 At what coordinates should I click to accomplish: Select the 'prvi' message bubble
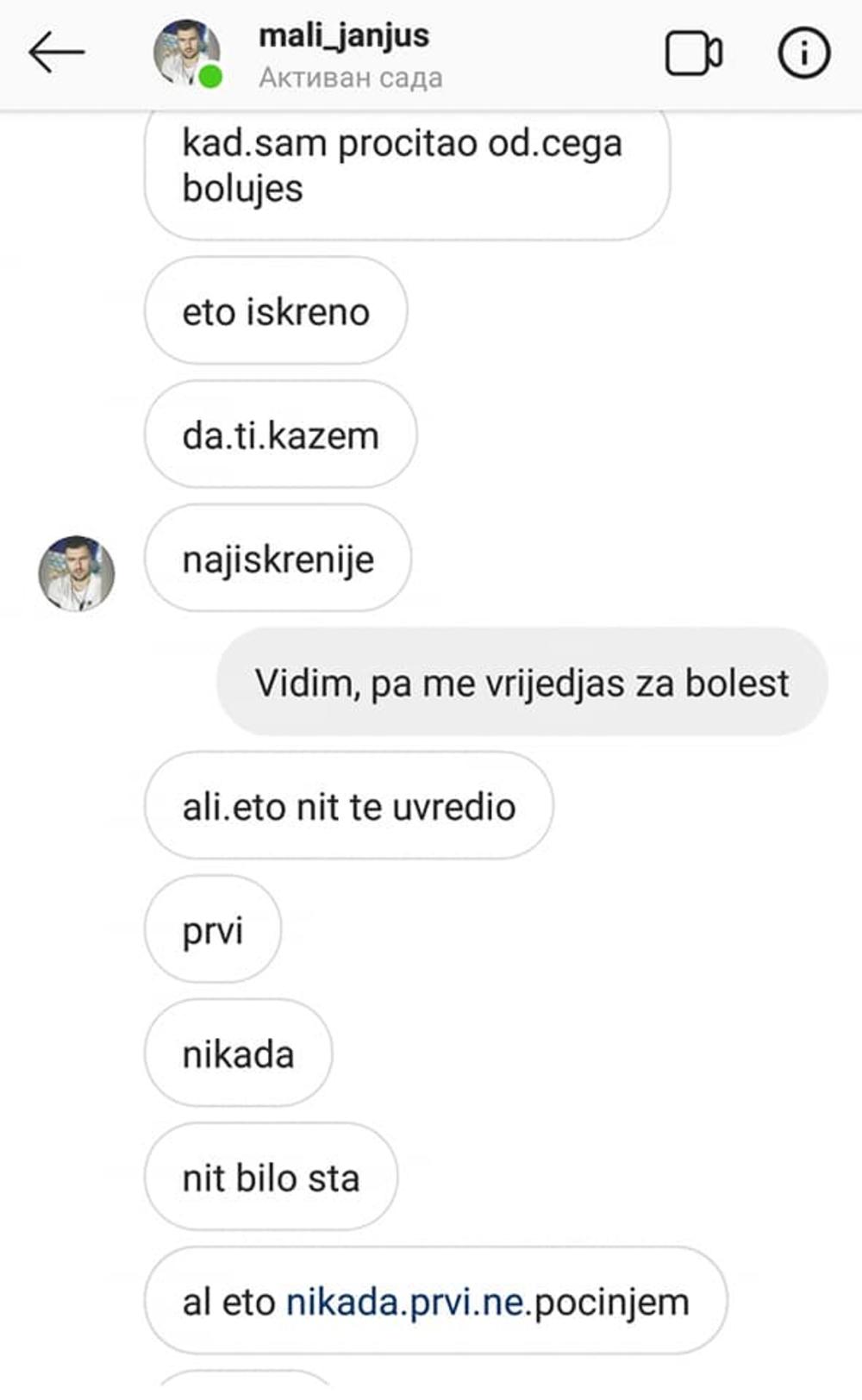point(213,930)
